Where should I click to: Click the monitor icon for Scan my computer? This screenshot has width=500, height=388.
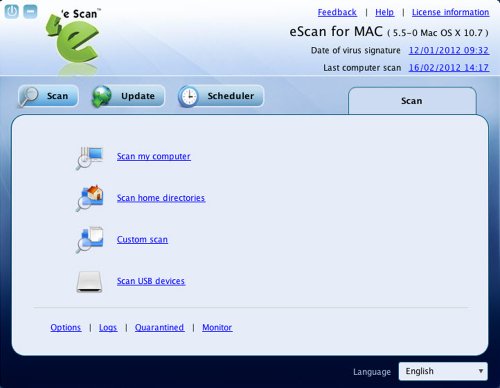(x=89, y=157)
